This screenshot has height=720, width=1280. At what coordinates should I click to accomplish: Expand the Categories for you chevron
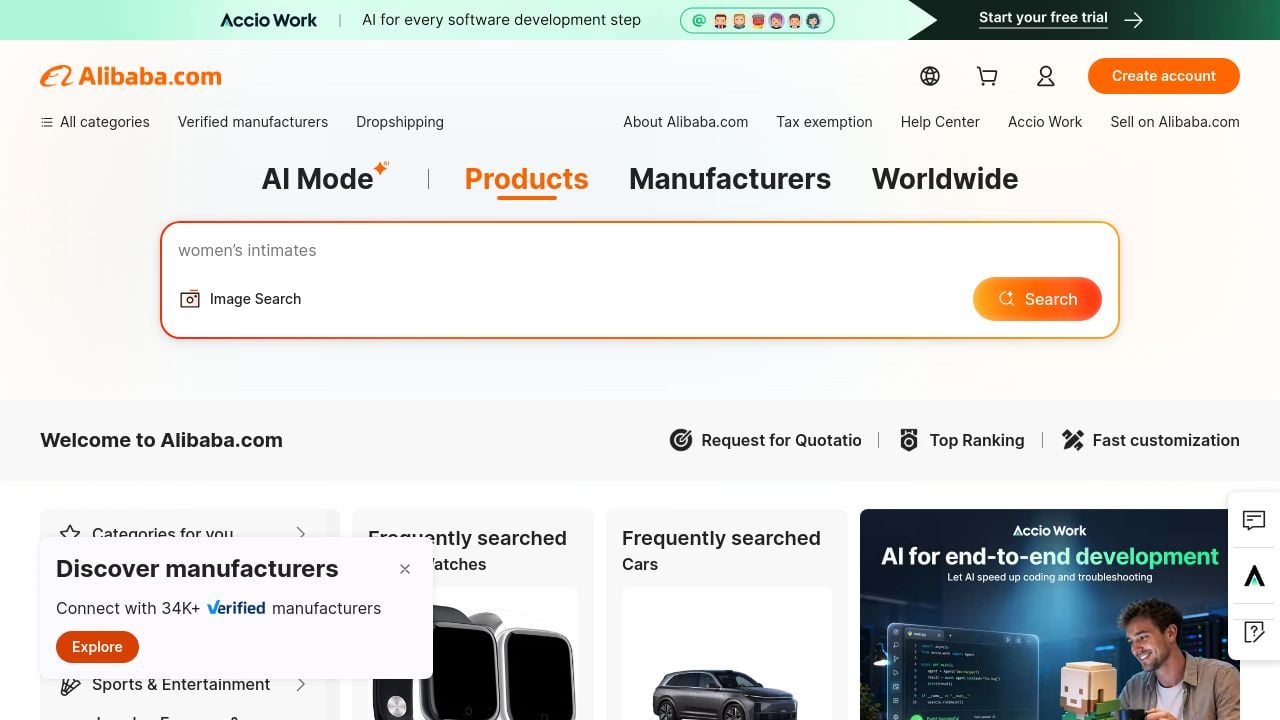[301, 533]
